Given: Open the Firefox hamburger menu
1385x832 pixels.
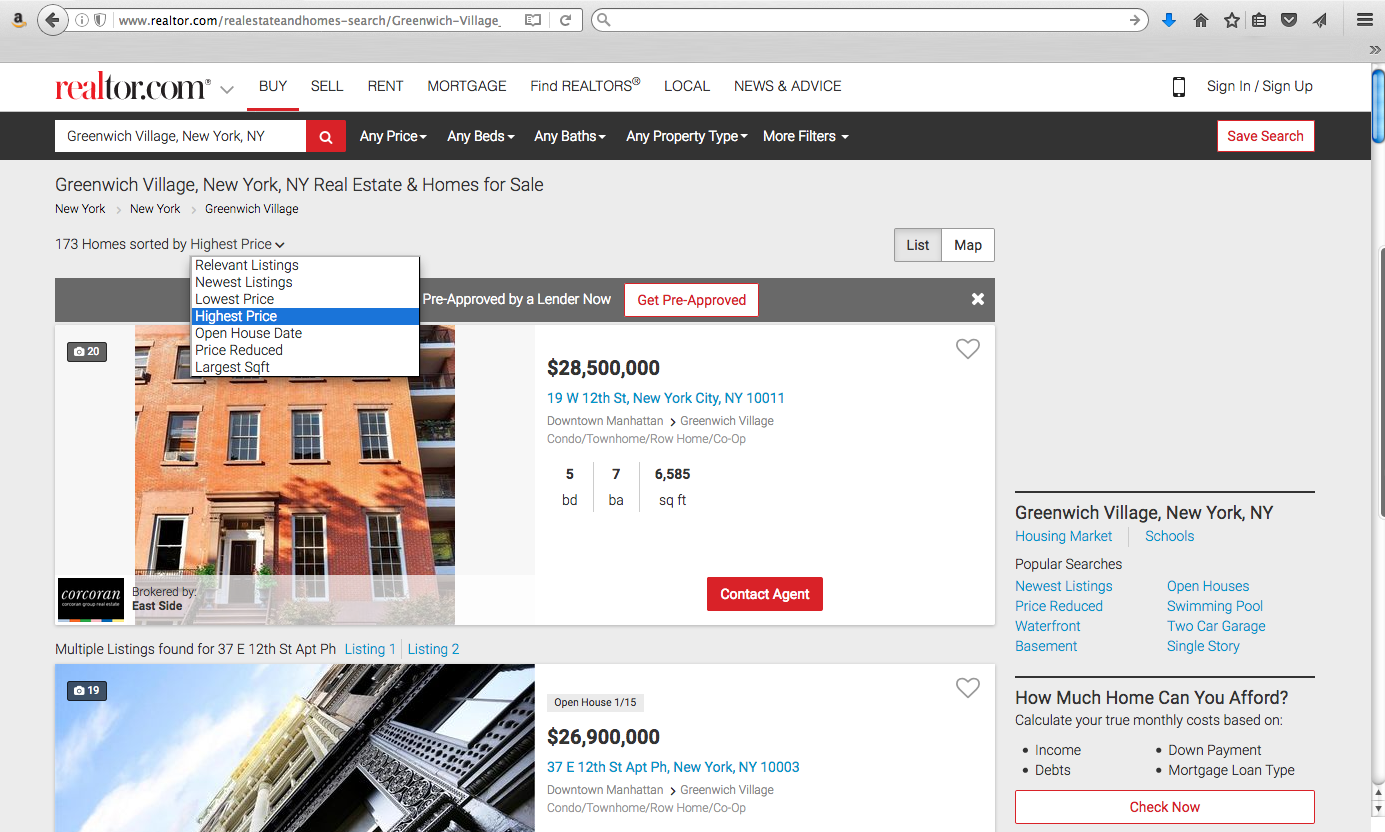Looking at the screenshot, I should [x=1364, y=20].
